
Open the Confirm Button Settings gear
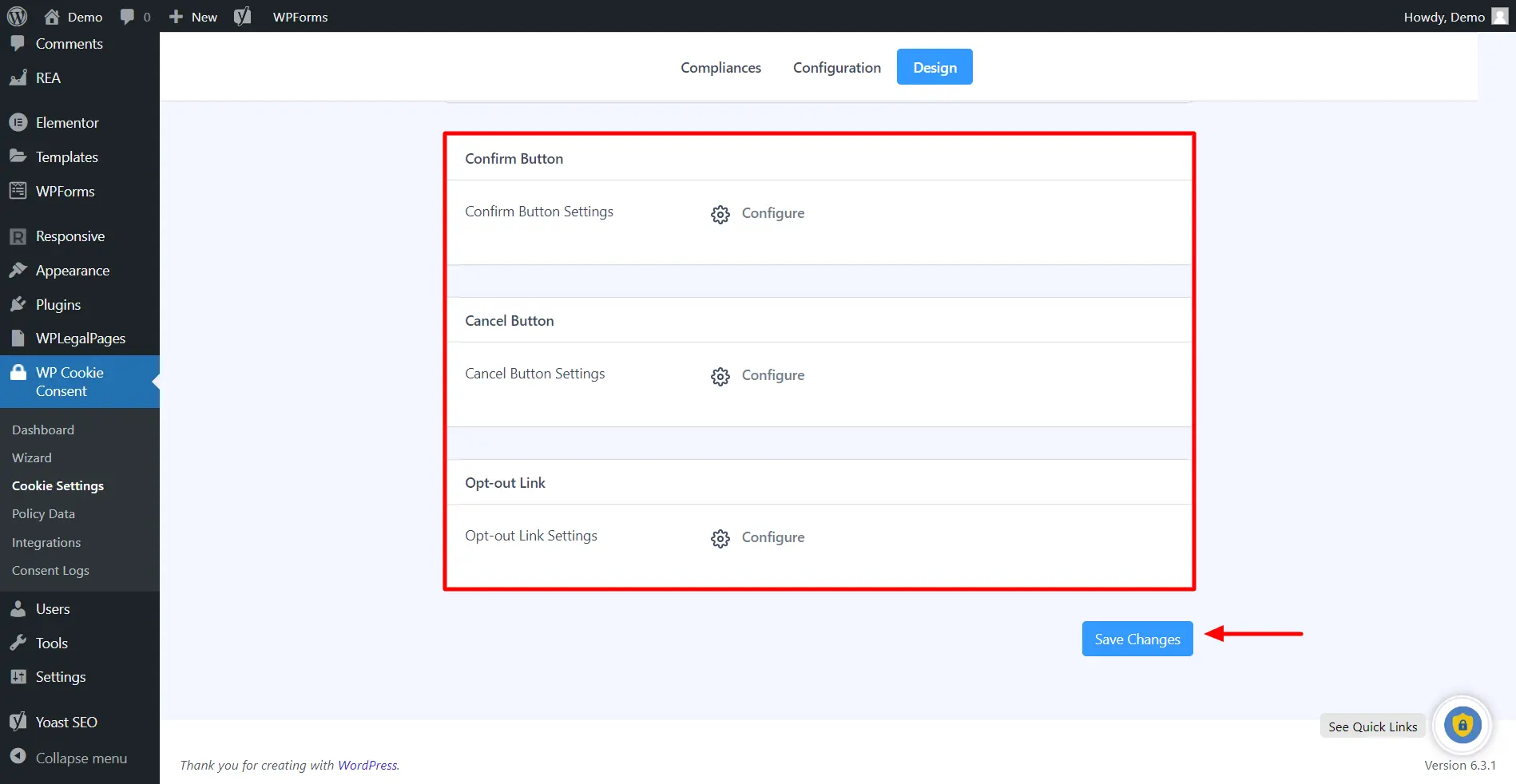pos(720,214)
